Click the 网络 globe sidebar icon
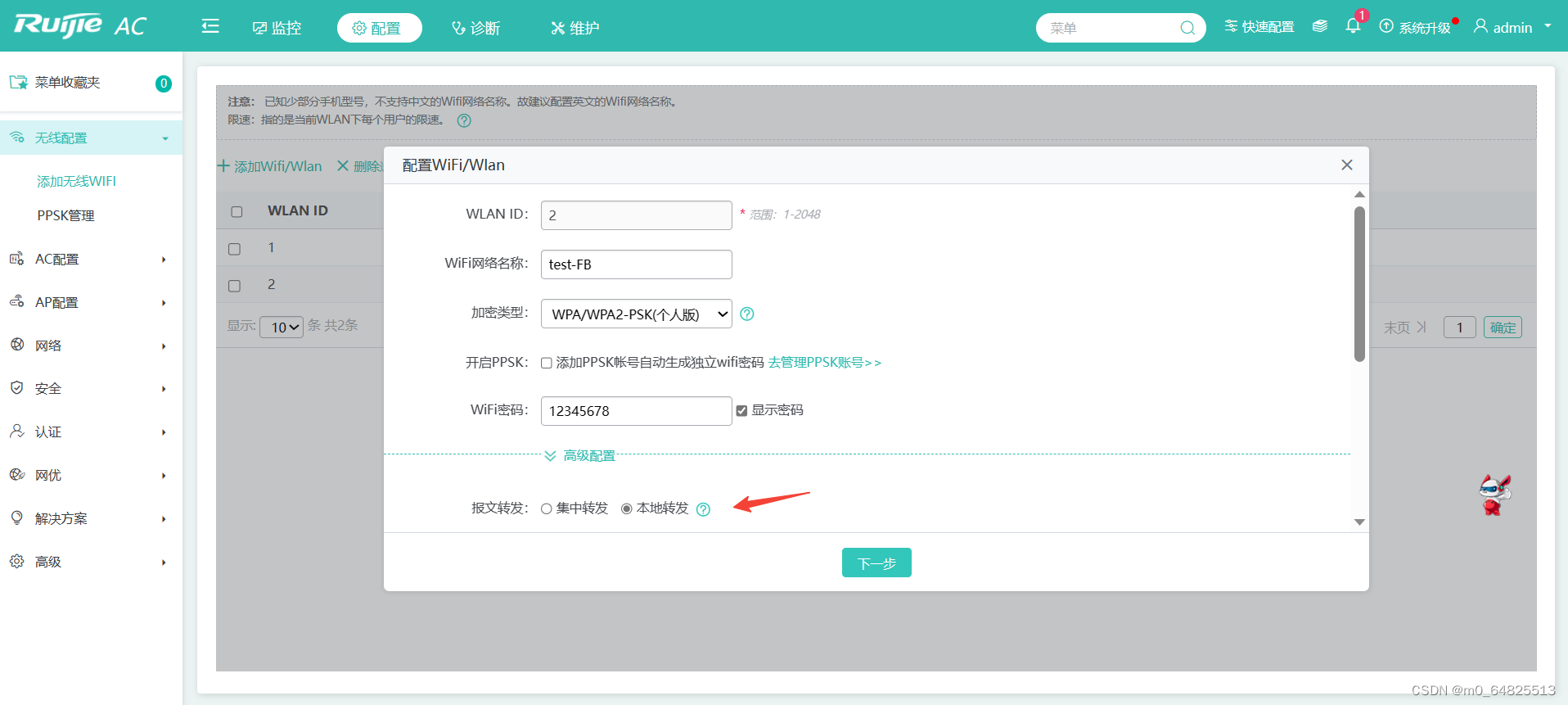Viewport: 1568px width, 705px height. [x=16, y=345]
